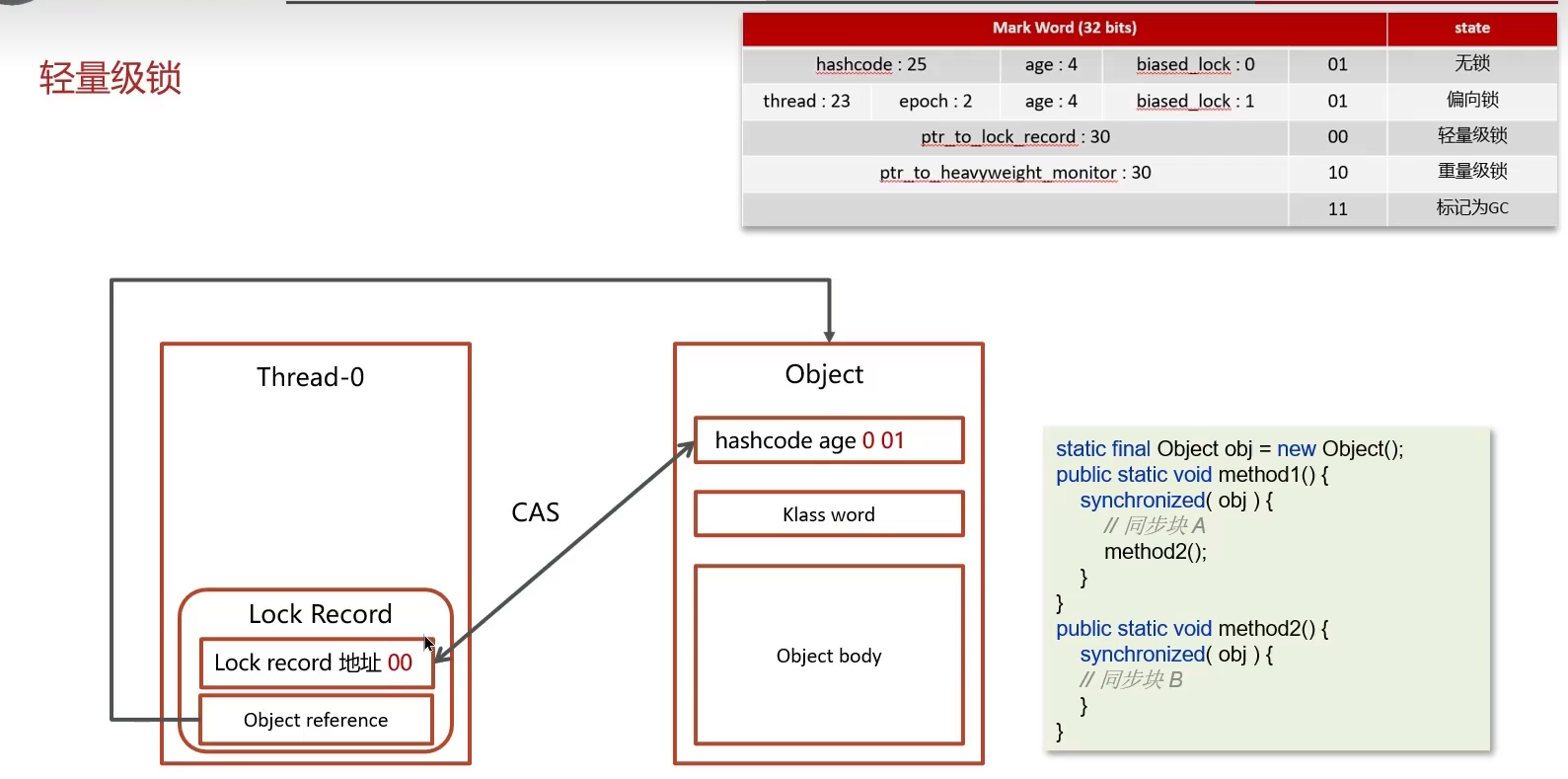Image resolution: width=1568 pixels, height=779 pixels.
Task: Select the Klass word box
Action: tap(828, 514)
